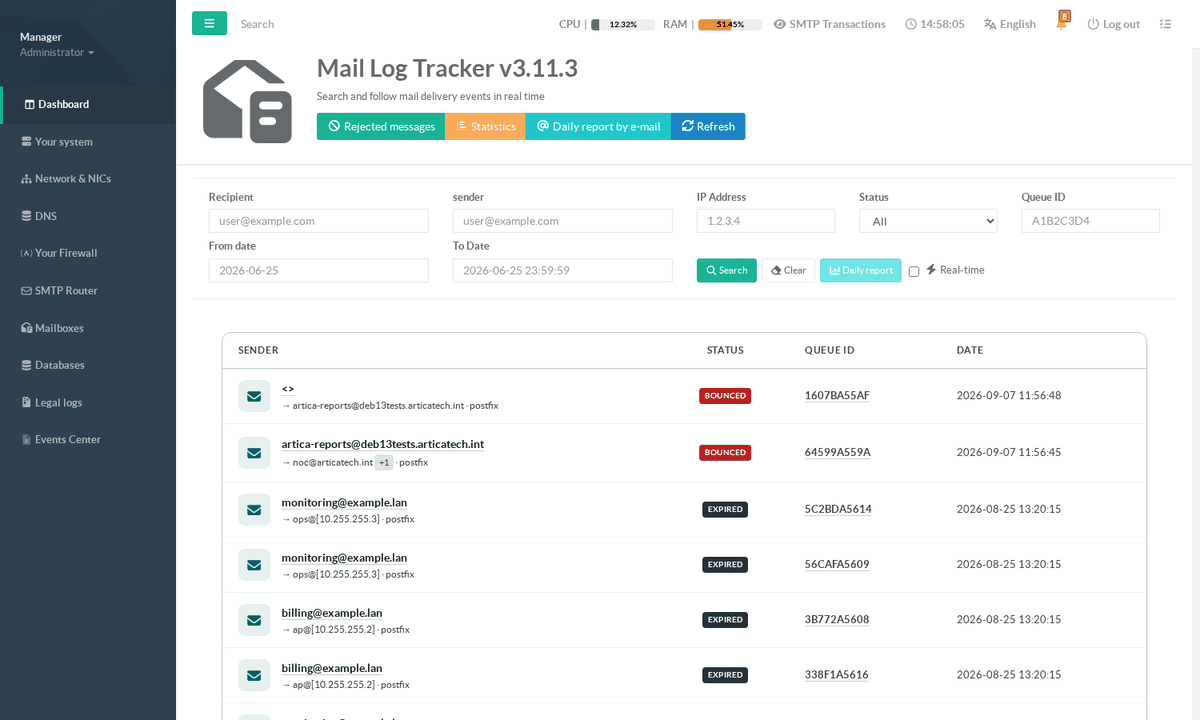Open SMTP Transactions in the top bar
This screenshot has width=1200, height=720.
[829, 24]
